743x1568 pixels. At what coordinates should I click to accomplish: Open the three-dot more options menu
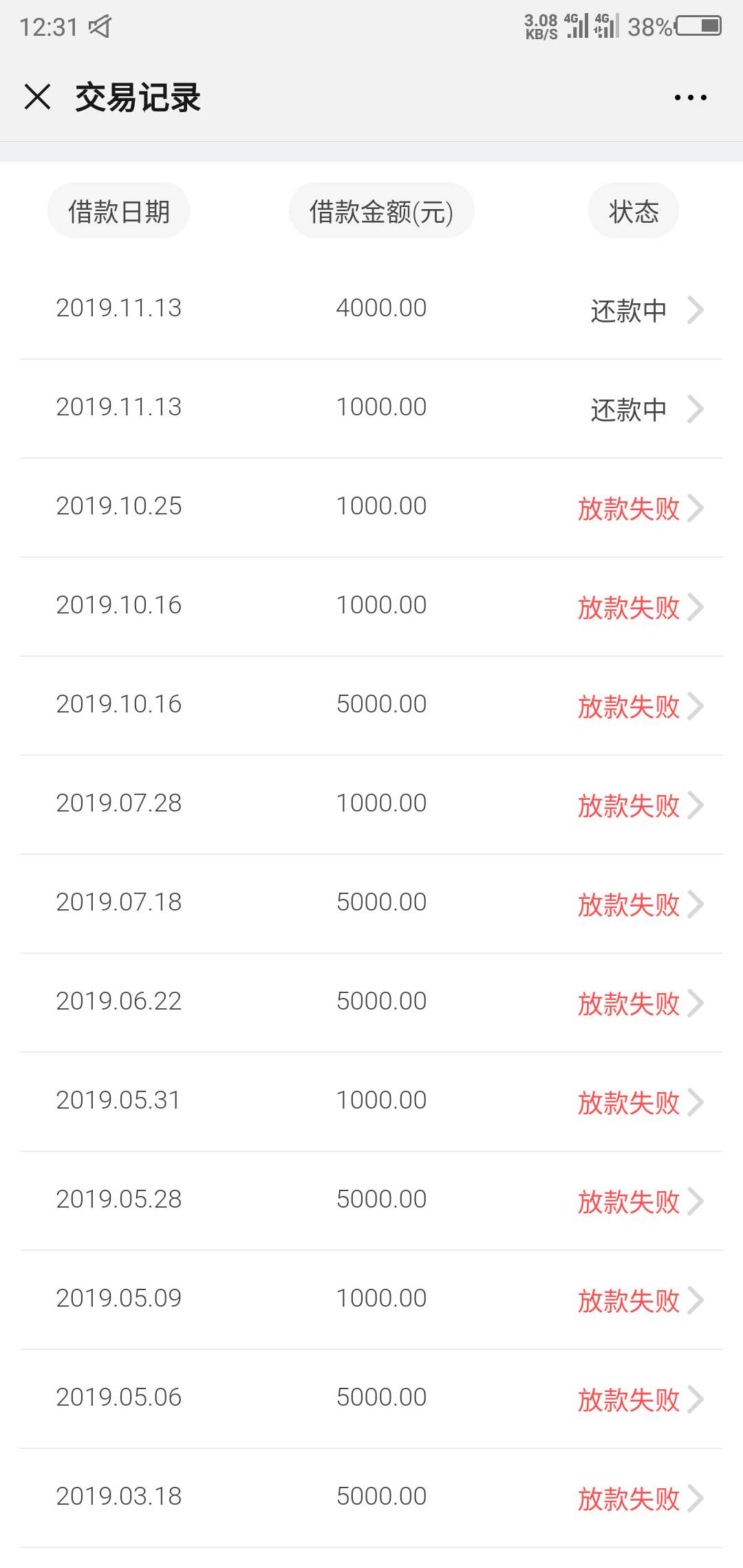690,98
